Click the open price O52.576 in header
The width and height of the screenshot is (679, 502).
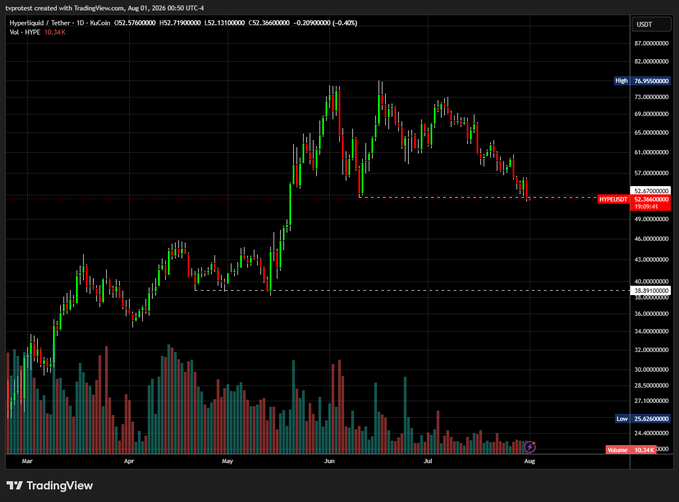135,23
